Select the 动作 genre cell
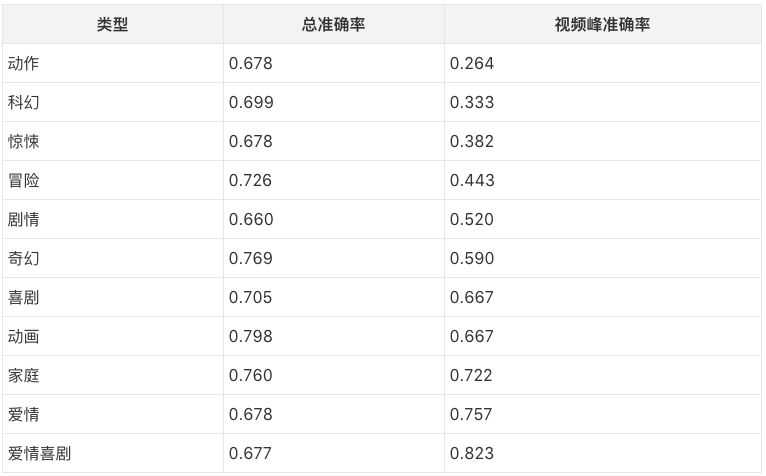 click(x=24, y=64)
